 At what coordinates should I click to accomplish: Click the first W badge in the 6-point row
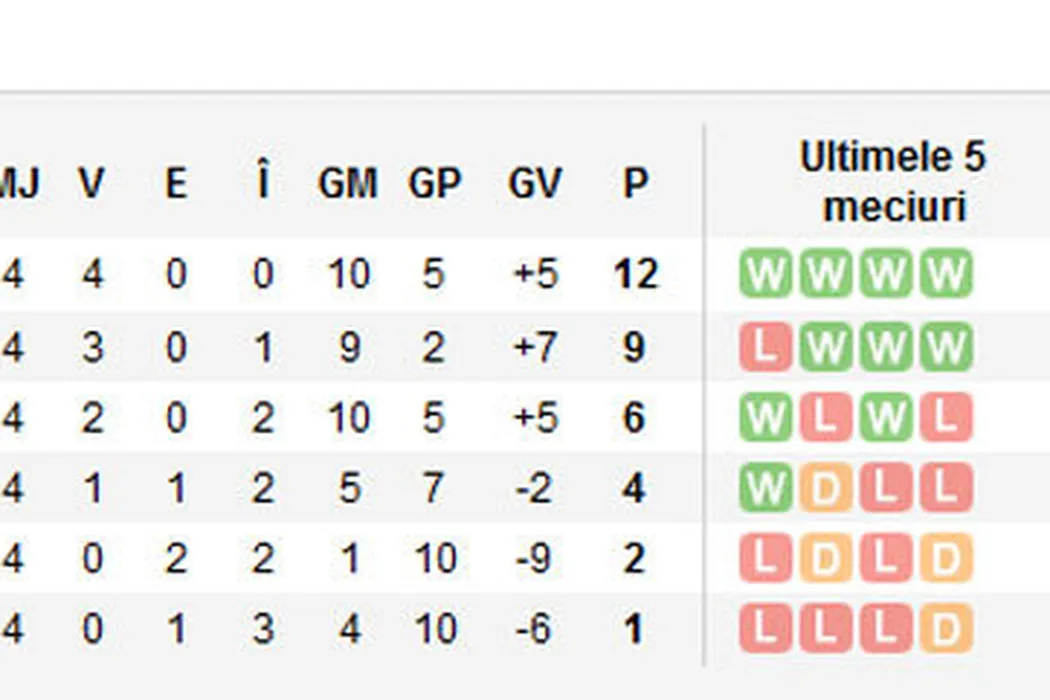point(765,418)
